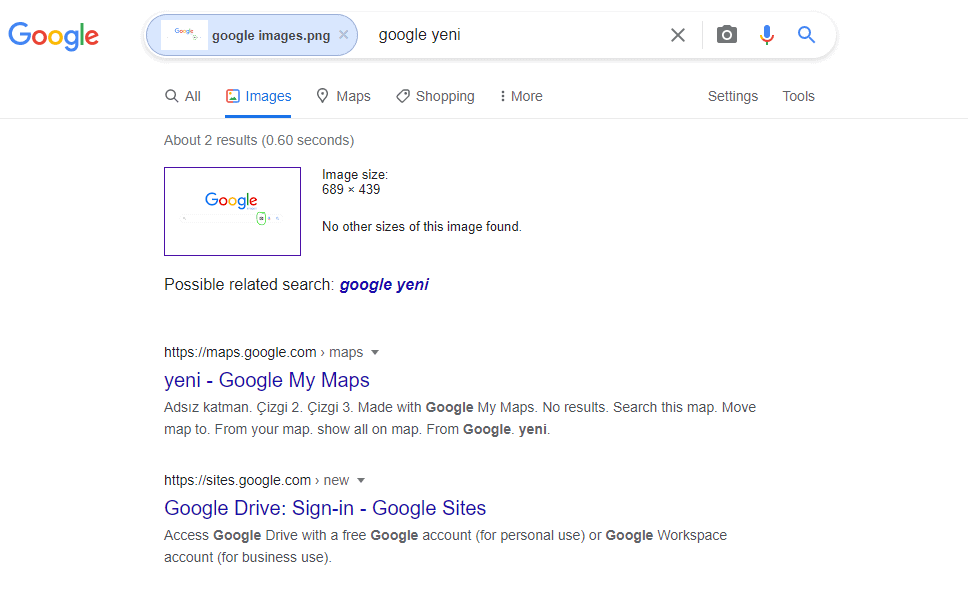Open search by image camera

pyautogui.click(x=727, y=35)
